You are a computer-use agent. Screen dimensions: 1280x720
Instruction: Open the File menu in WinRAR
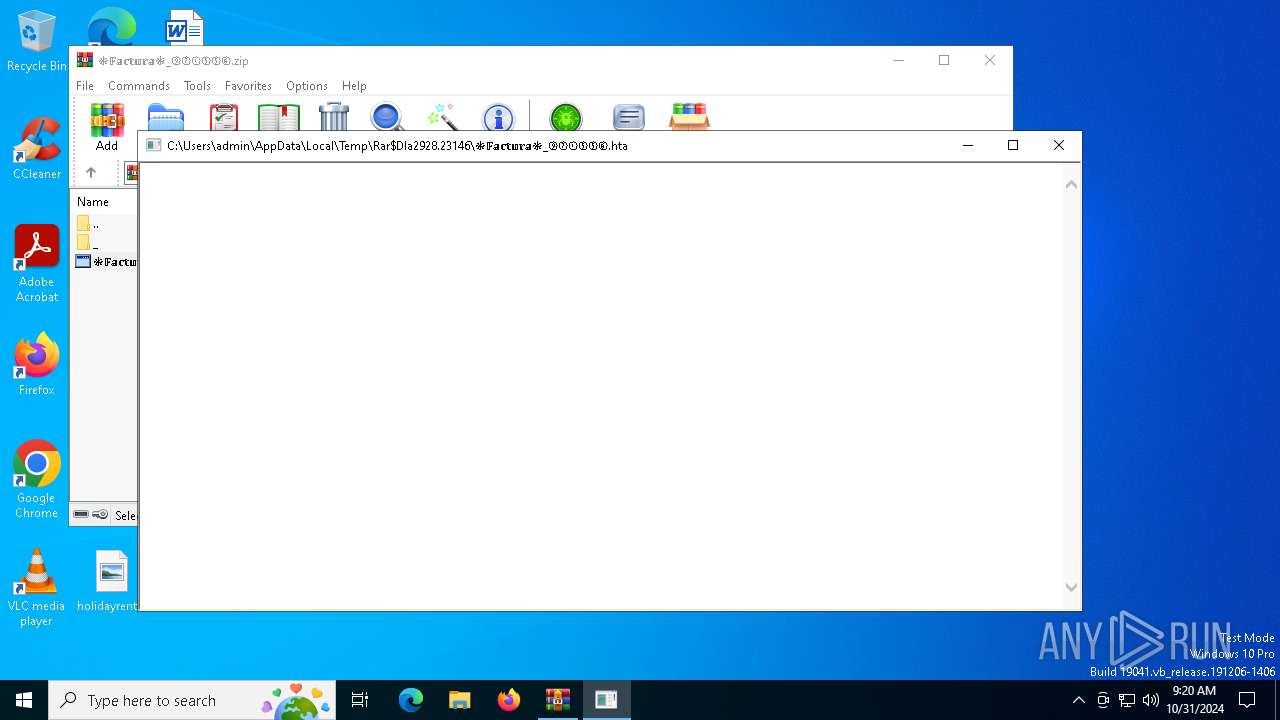(85, 86)
